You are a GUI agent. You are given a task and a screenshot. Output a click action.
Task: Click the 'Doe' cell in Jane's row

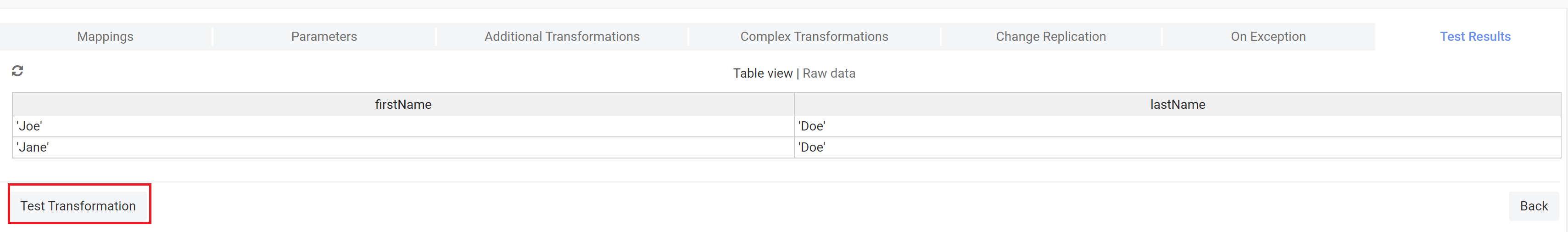point(1177,147)
